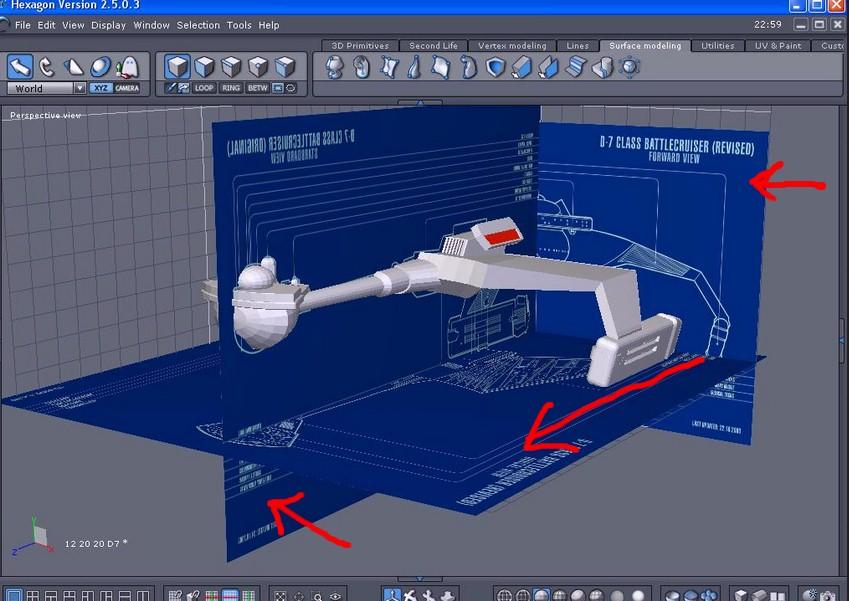Pick the four-cornered Gordon surface icon
This screenshot has height=601, width=849.
(x=388, y=68)
